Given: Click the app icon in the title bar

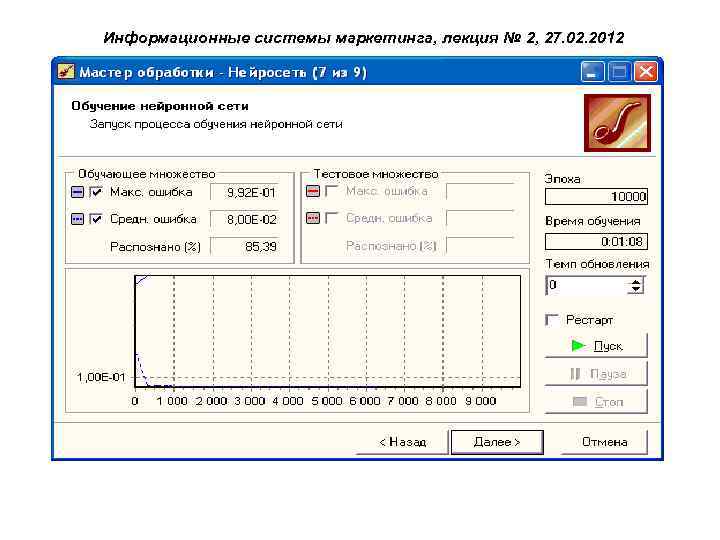Looking at the screenshot, I should pos(66,71).
